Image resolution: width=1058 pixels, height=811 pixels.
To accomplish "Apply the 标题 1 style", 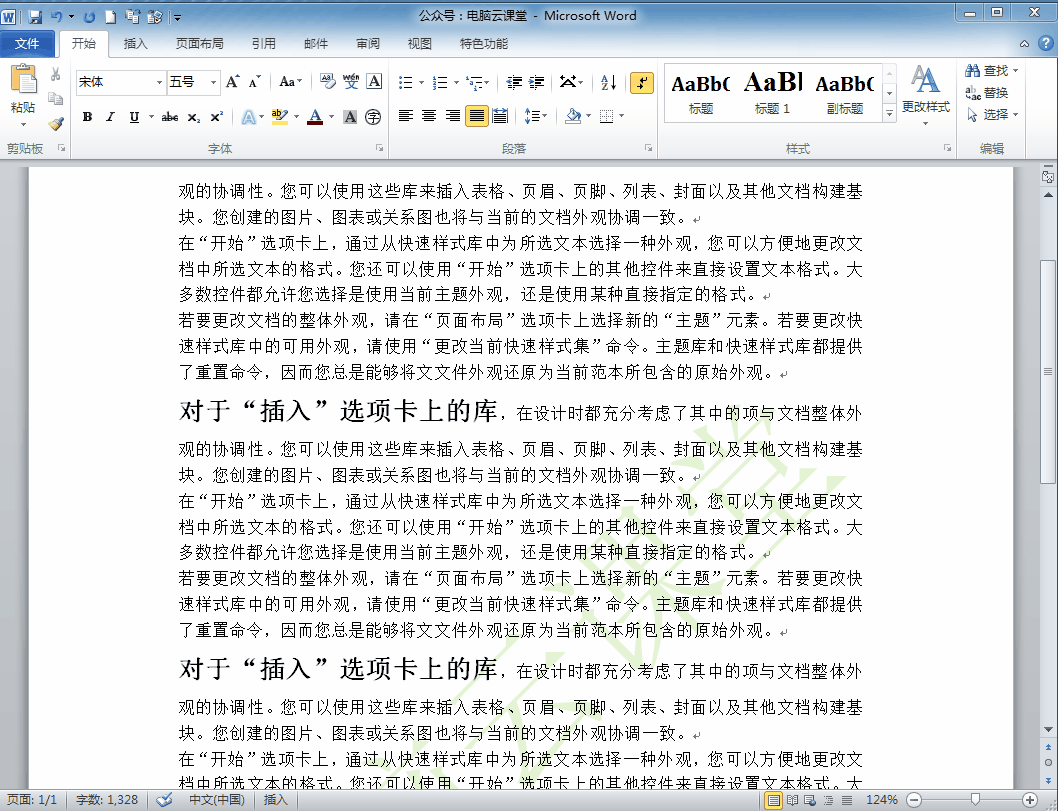I will (x=772, y=93).
